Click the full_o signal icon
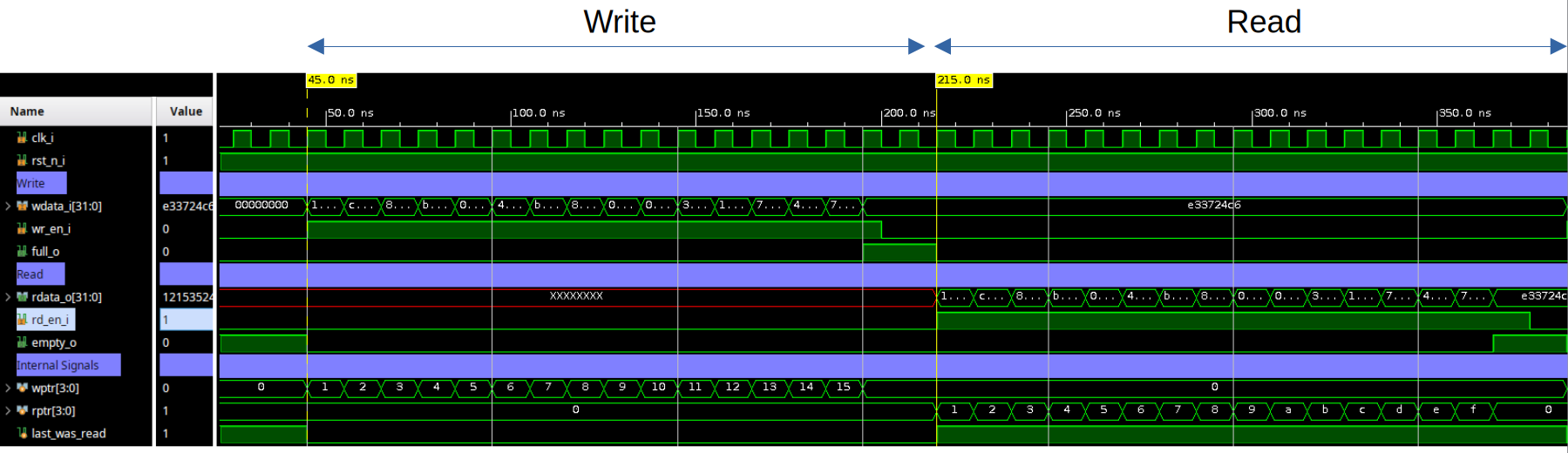The image size is (1568, 453). 22,251
